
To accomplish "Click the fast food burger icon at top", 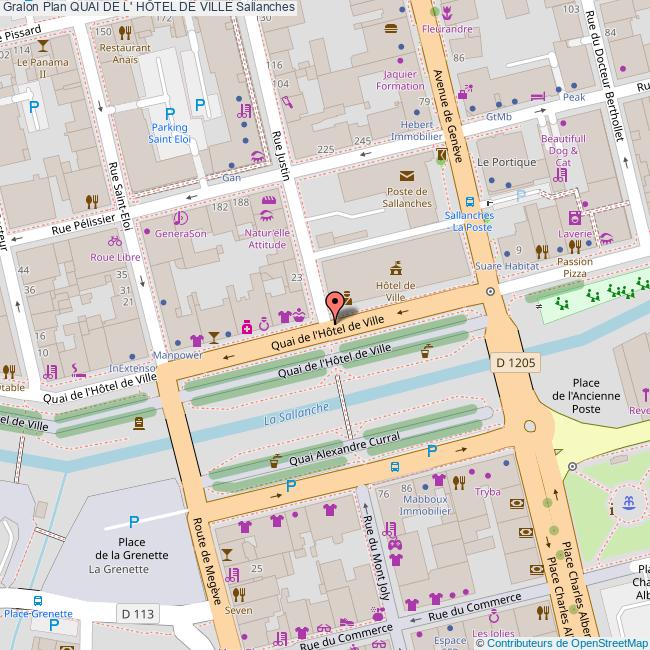I will coord(389,27).
